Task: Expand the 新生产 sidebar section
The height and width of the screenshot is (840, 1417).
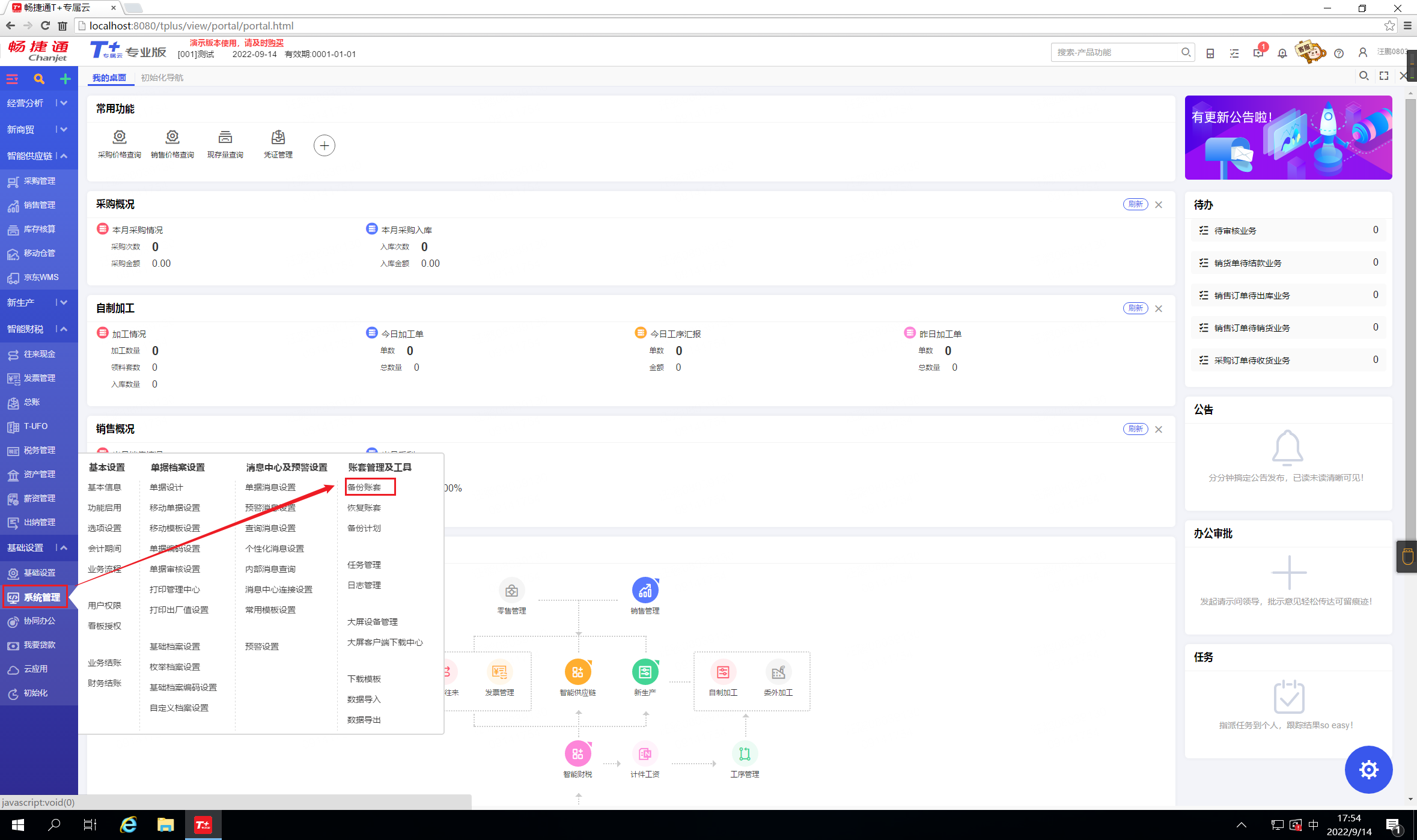Action: [64, 302]
